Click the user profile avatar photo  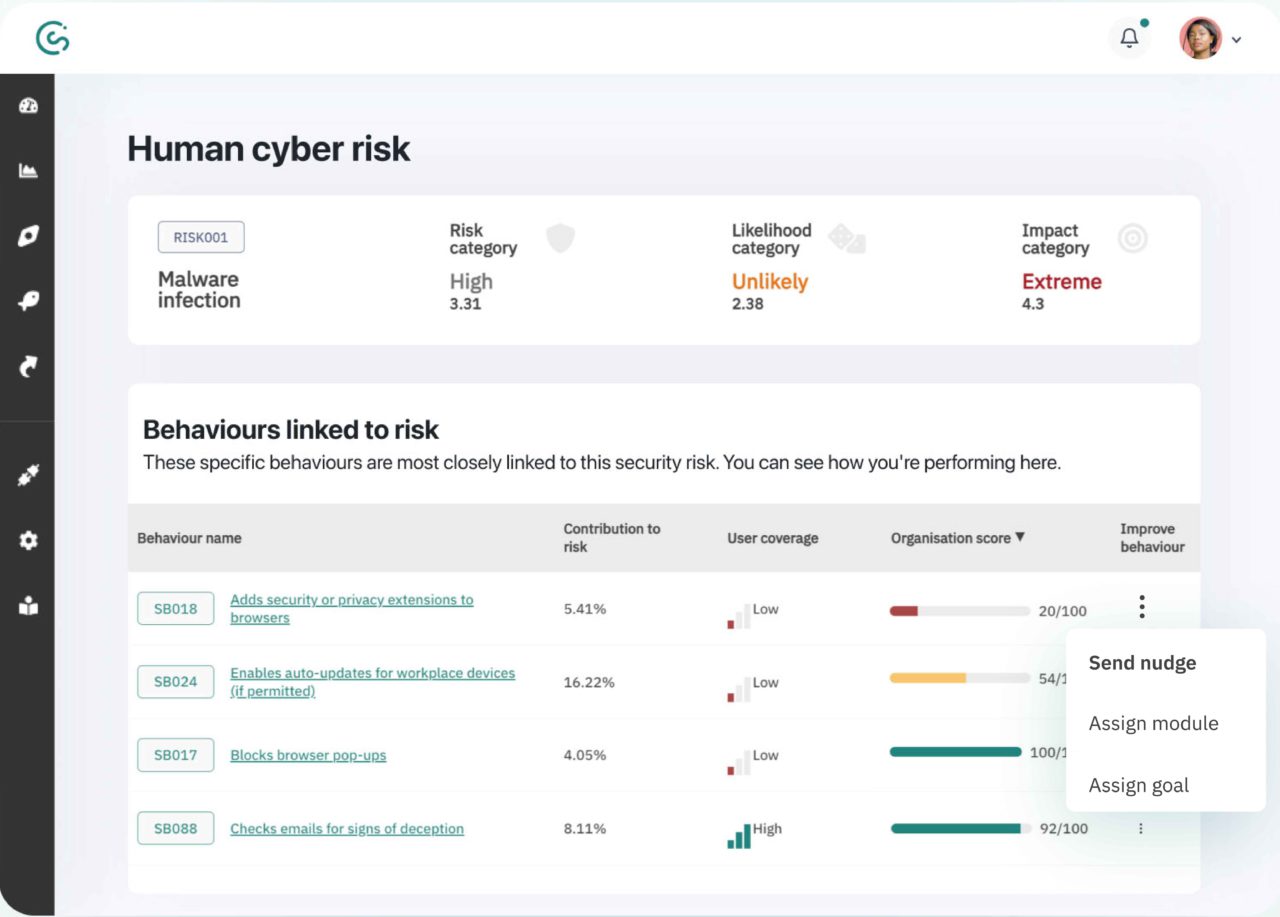click(1200, 38)
